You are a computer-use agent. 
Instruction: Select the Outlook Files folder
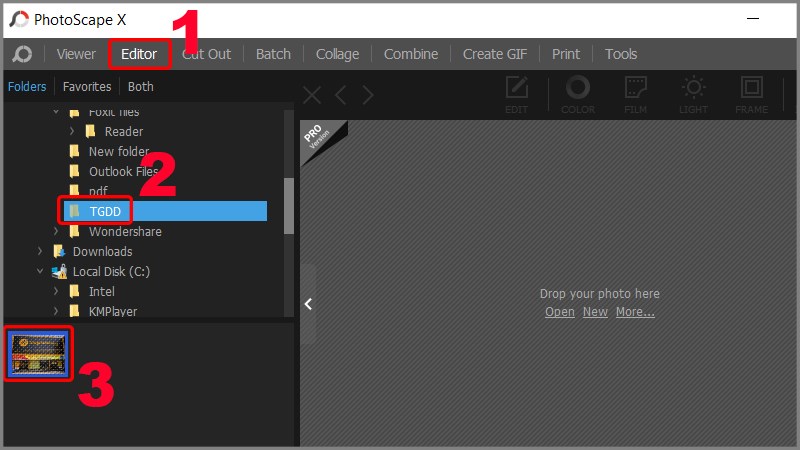124,171
